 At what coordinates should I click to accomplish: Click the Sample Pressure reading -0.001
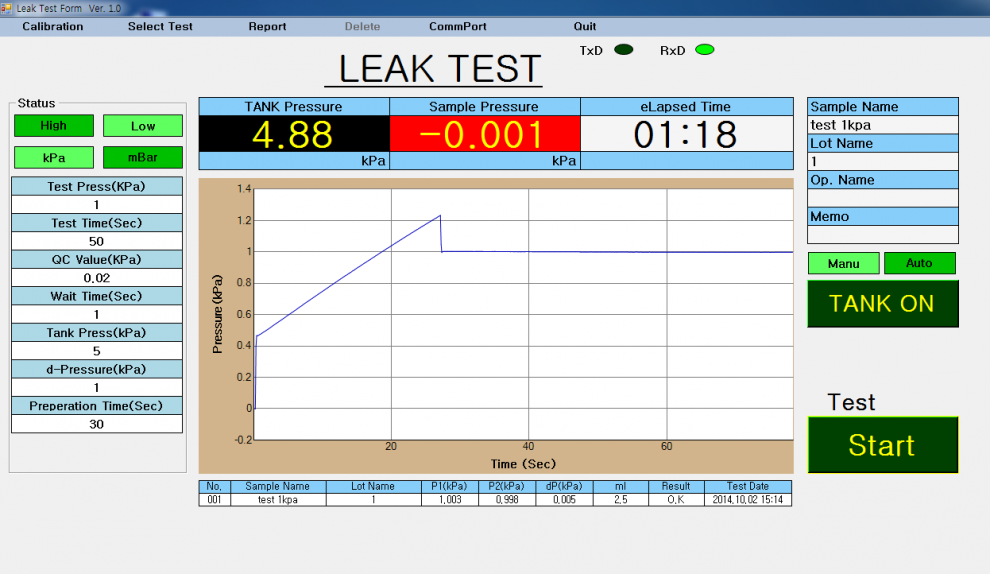coord(484,134)
